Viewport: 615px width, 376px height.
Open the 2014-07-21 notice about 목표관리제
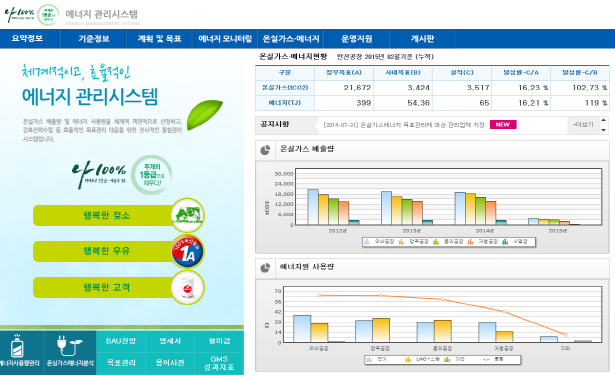coord(404,125)
